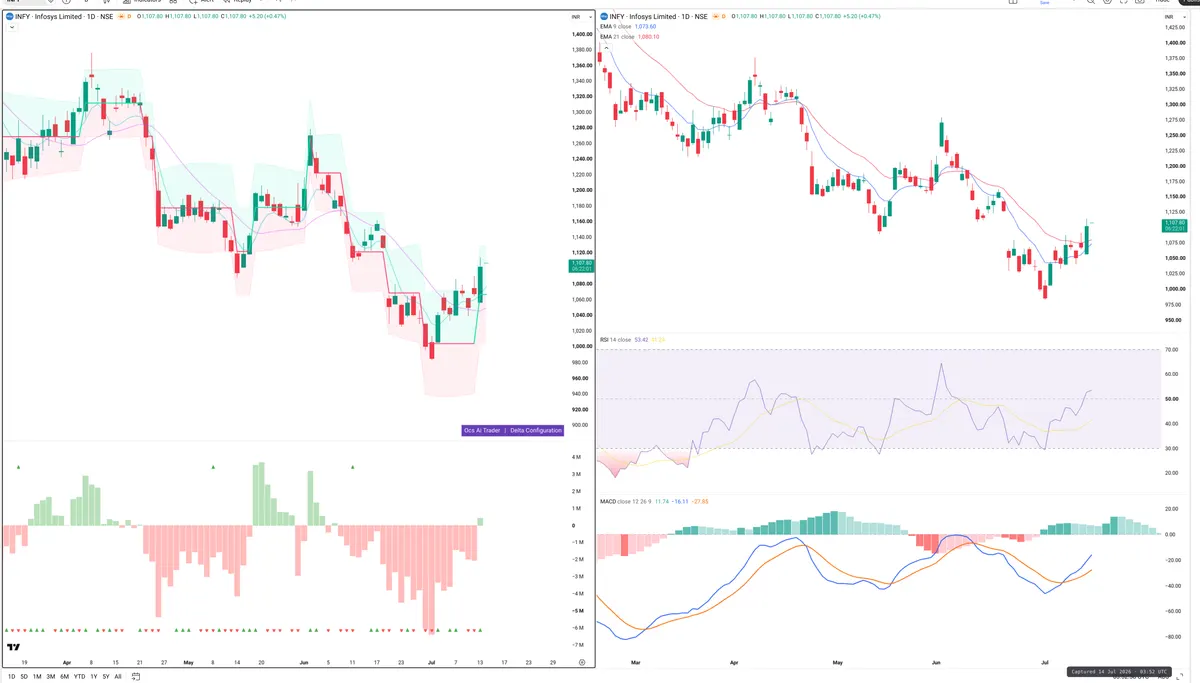This screenshot has width=1200, height=683.
Task: Select the 1D date range
Action: click(12, 676)
